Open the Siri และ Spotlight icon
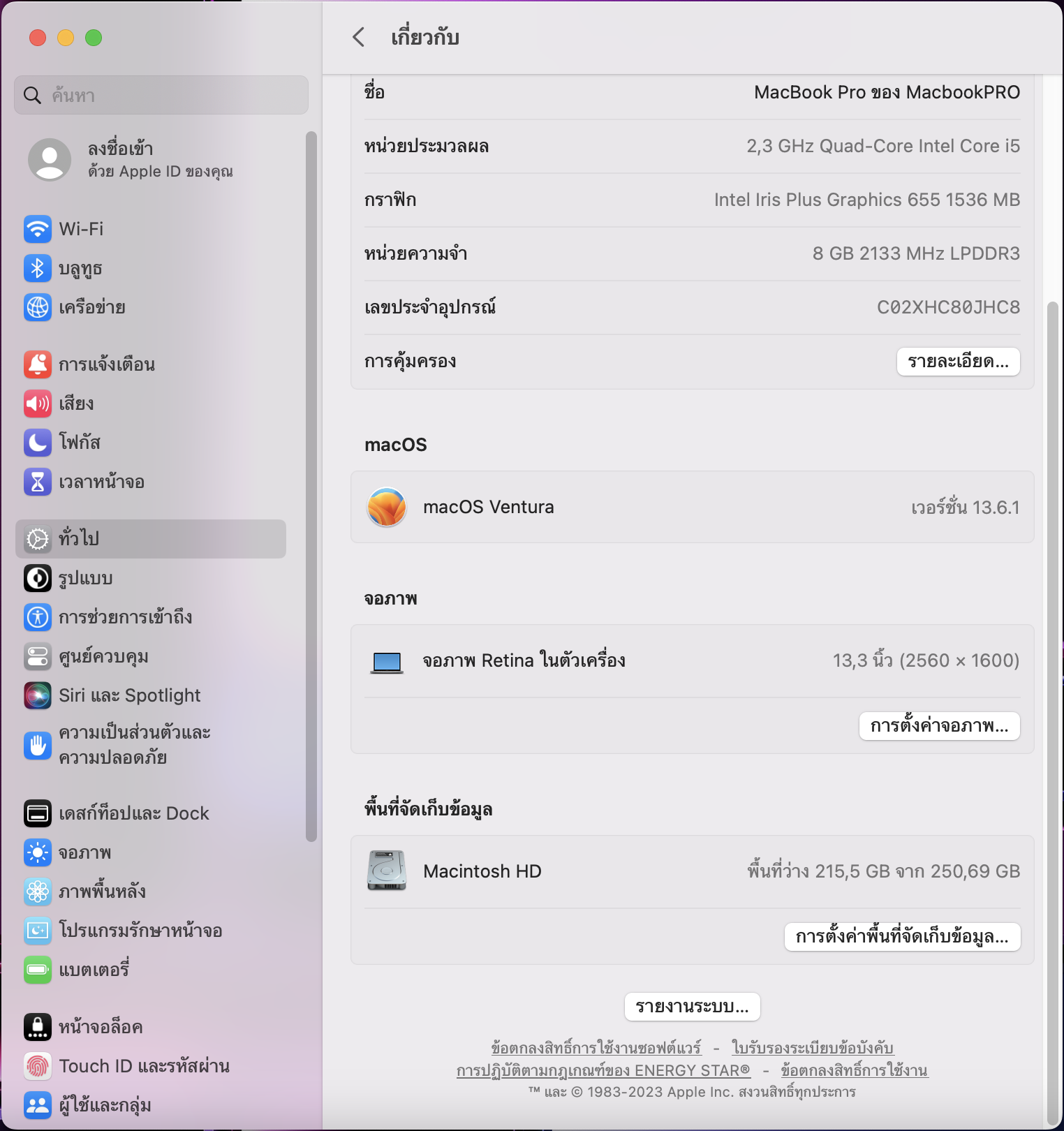Screen dimensions: 1064x1131 tap(38, 695)
